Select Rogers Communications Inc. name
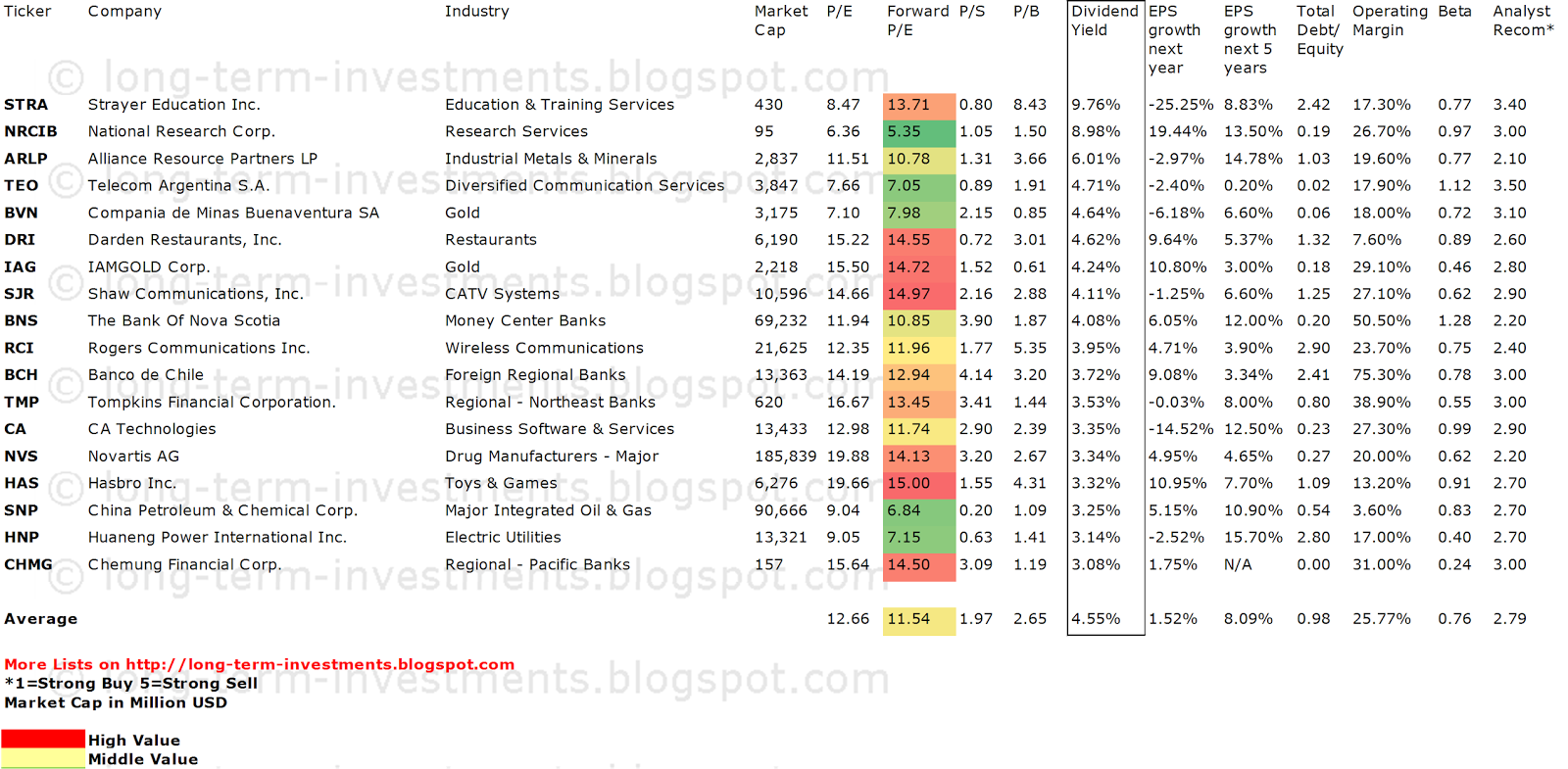 tap(199, 348)
